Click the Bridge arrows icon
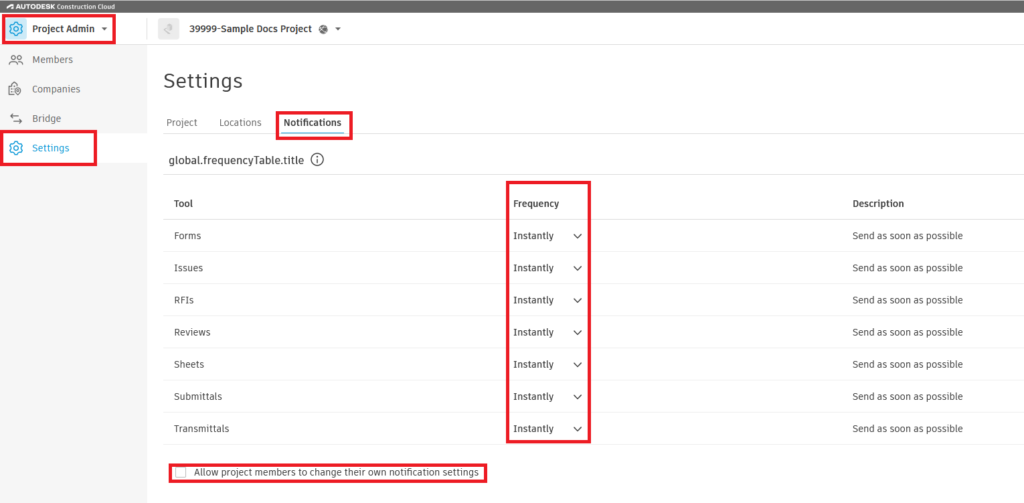Screen dimensions: 1024x503 (x=16, y=118)
